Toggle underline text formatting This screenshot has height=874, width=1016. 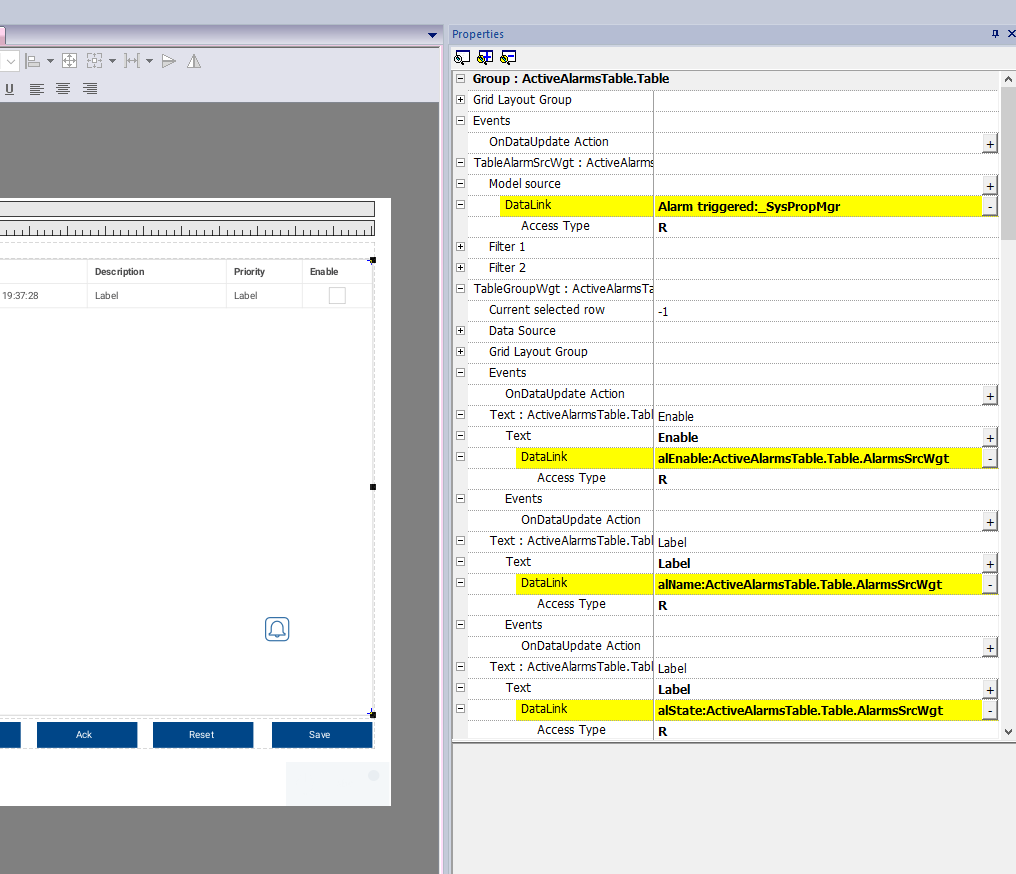(x=10, y=89)
